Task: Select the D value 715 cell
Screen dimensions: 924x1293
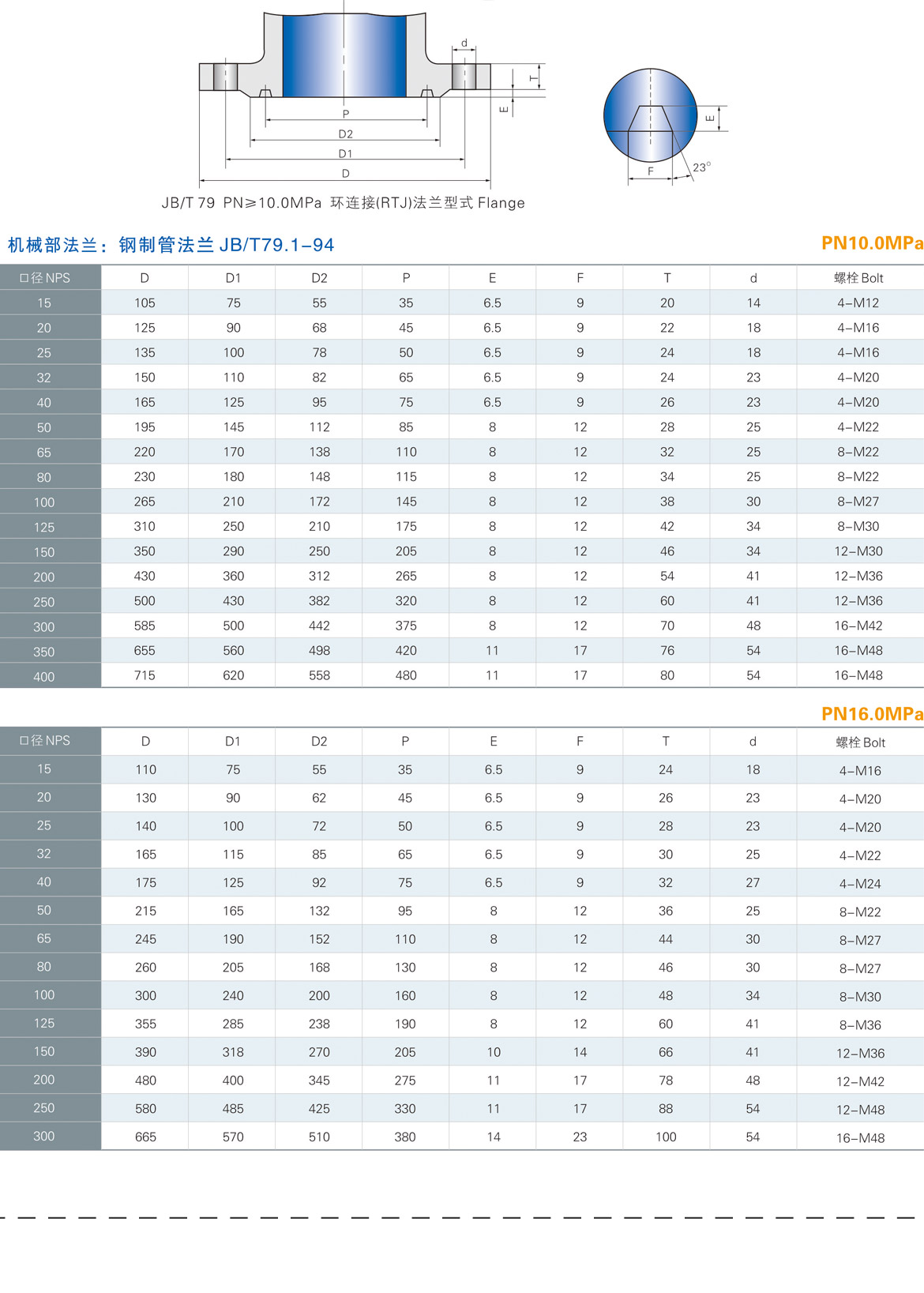Action: coord(145,675)
